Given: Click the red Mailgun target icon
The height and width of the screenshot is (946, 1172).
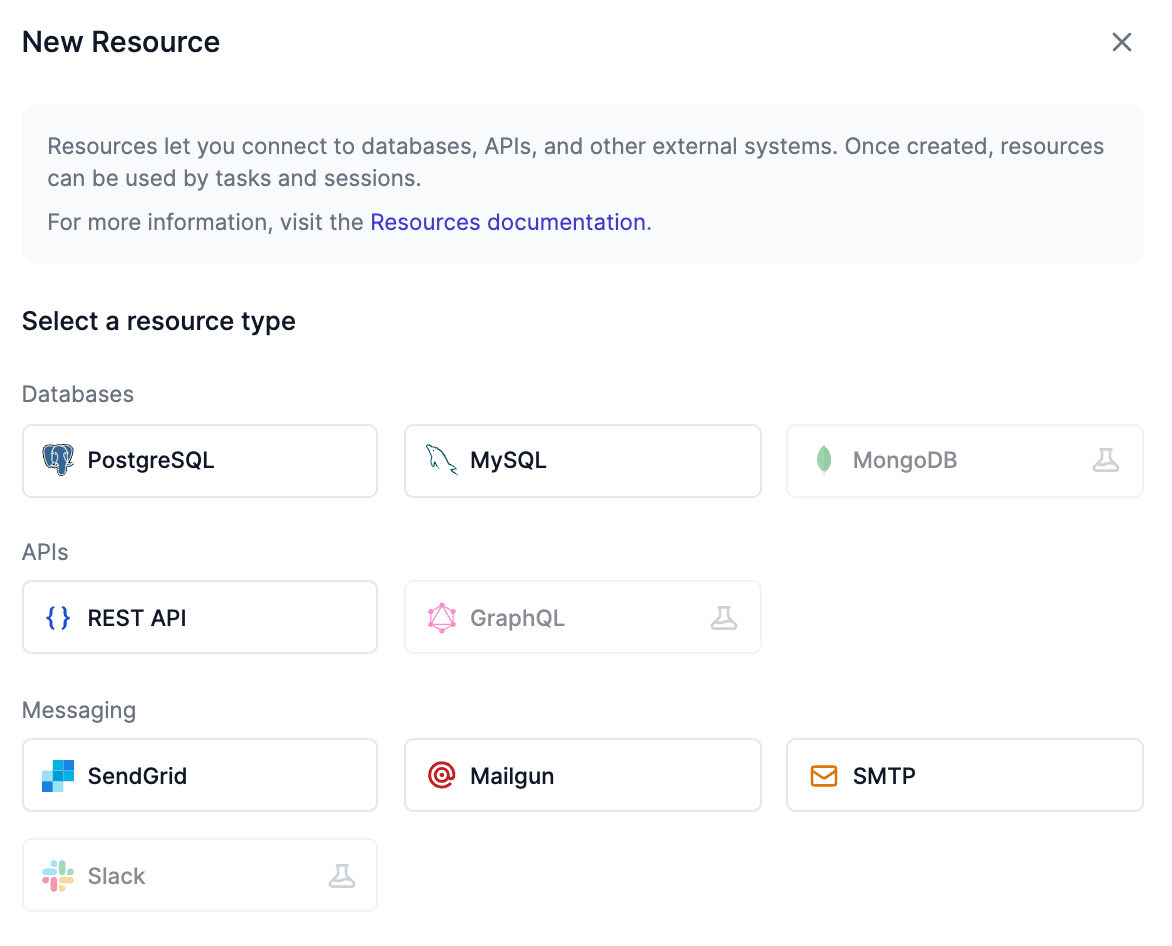Looking at the screenshot, I should (x=442, y=776).
